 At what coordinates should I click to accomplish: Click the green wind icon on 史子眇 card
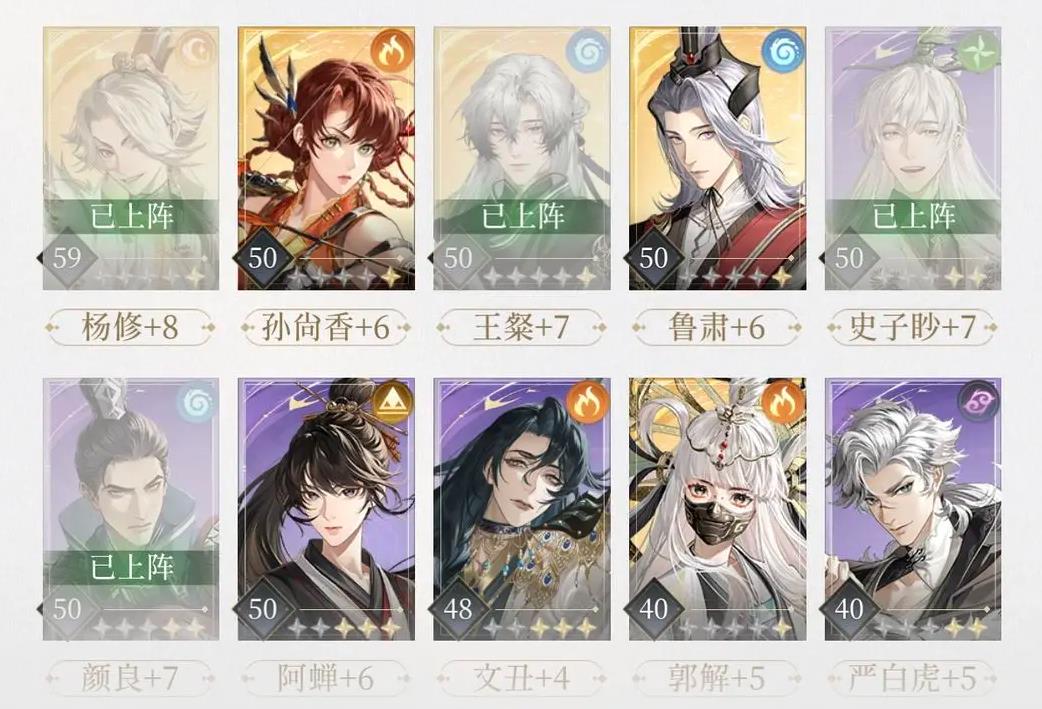click(978, 52)
